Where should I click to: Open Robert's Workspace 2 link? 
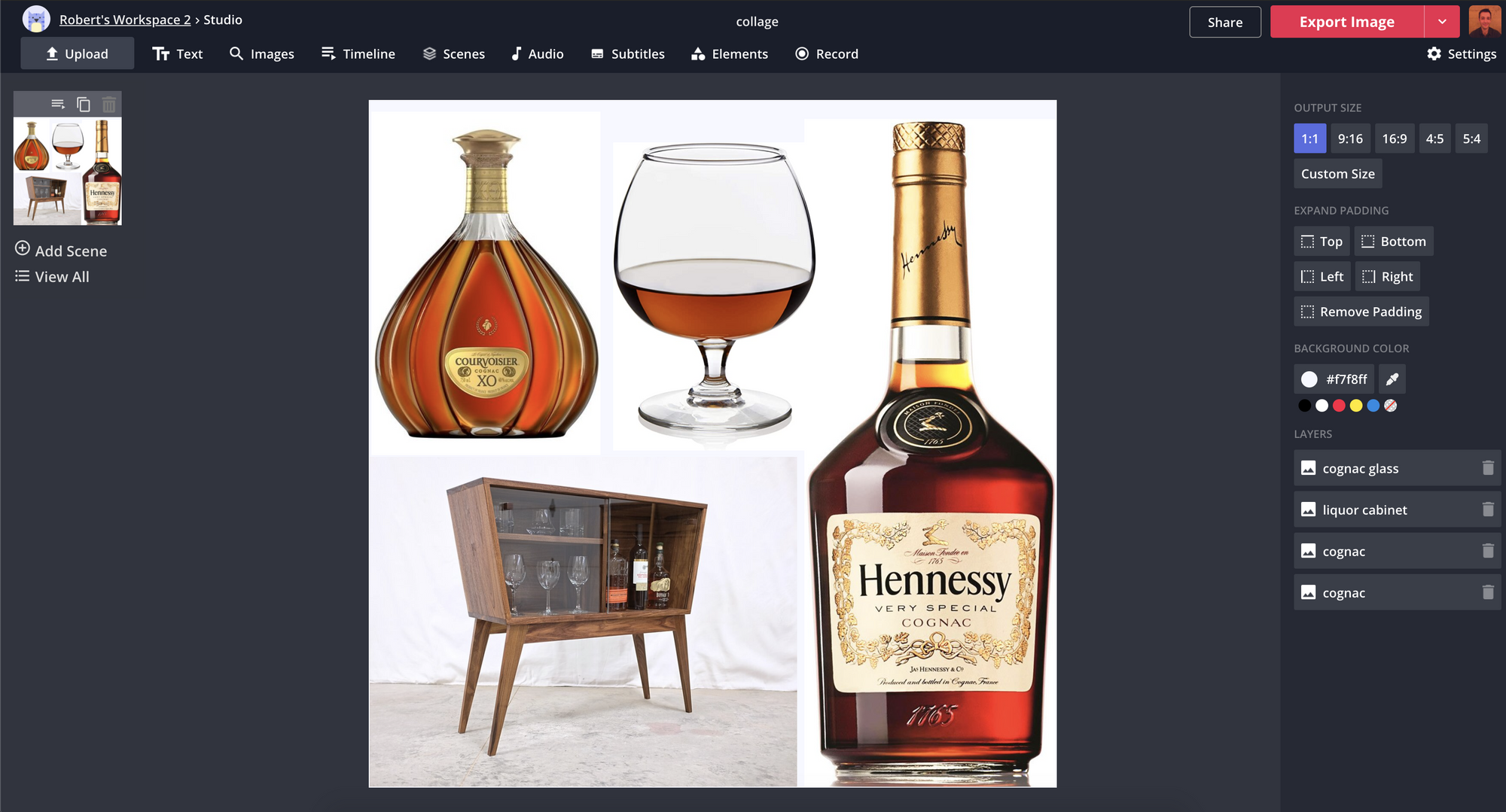(125, 20)
